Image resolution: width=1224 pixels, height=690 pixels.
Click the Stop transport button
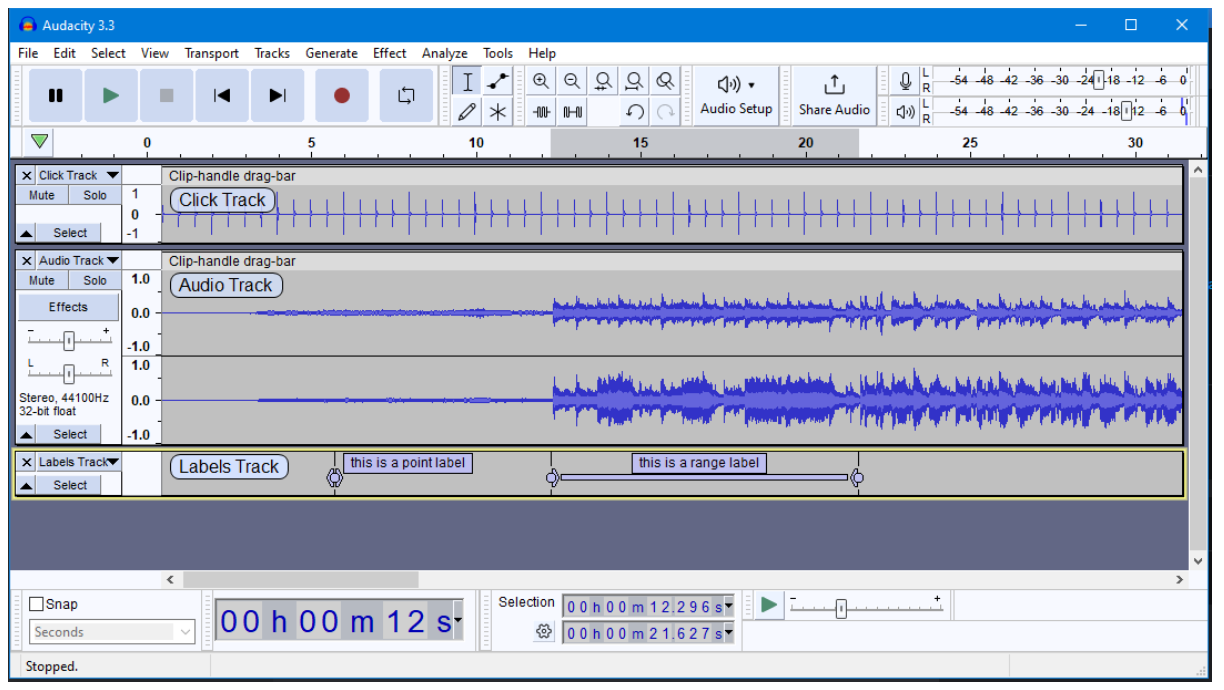click(x=167, y=96)
